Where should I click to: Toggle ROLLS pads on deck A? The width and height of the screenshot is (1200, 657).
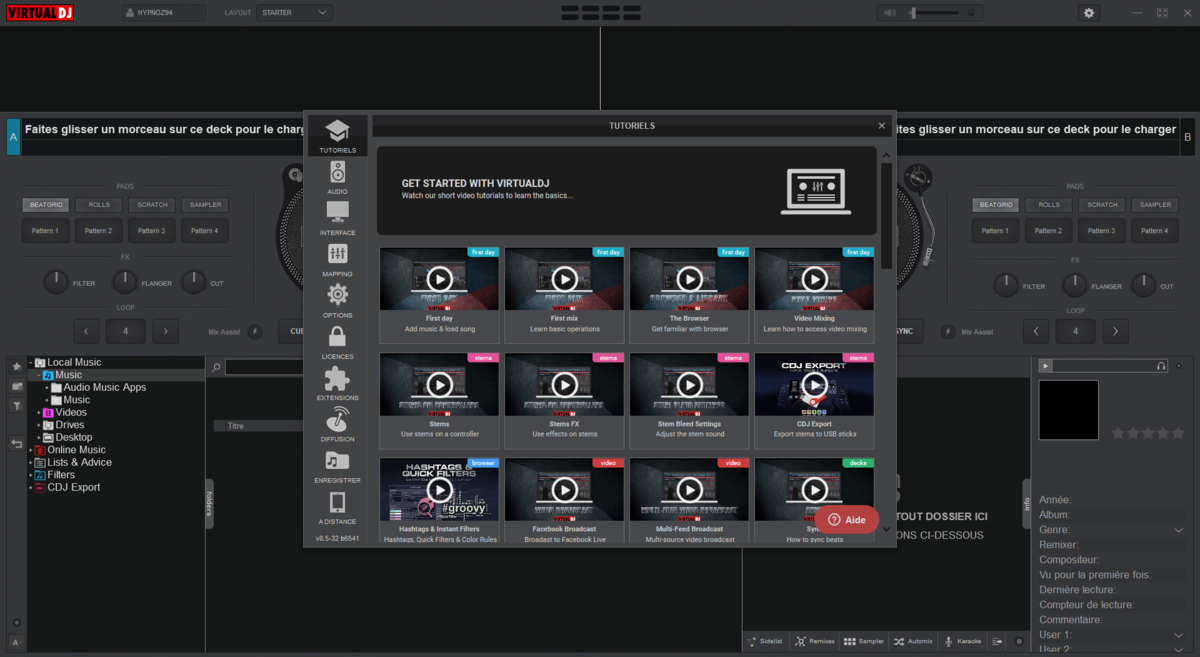pos(98,205)
